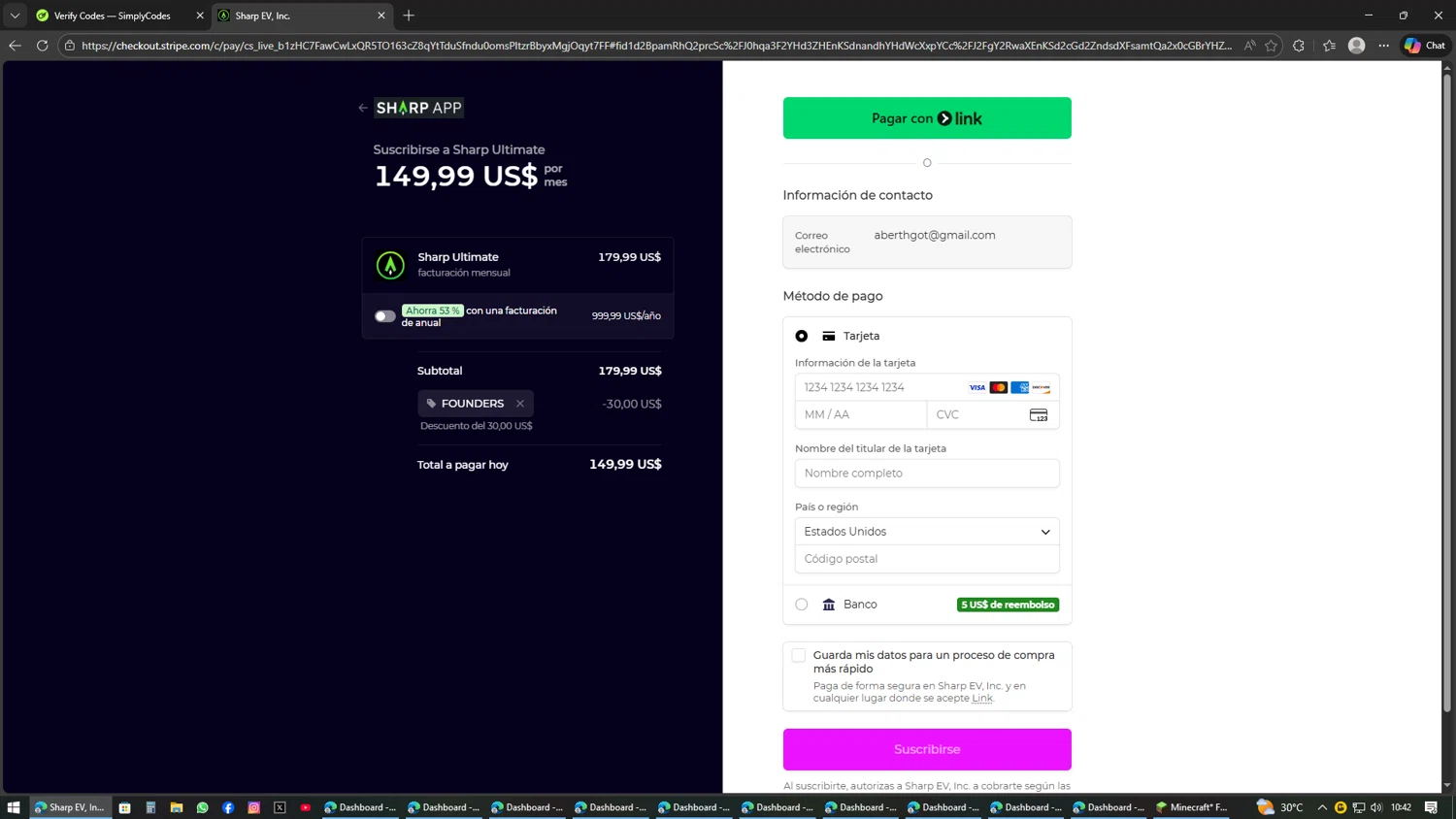This screenshot has width=1456, height=819.
Task: Show hidden system tray icons
Action: click(1322, 807)
